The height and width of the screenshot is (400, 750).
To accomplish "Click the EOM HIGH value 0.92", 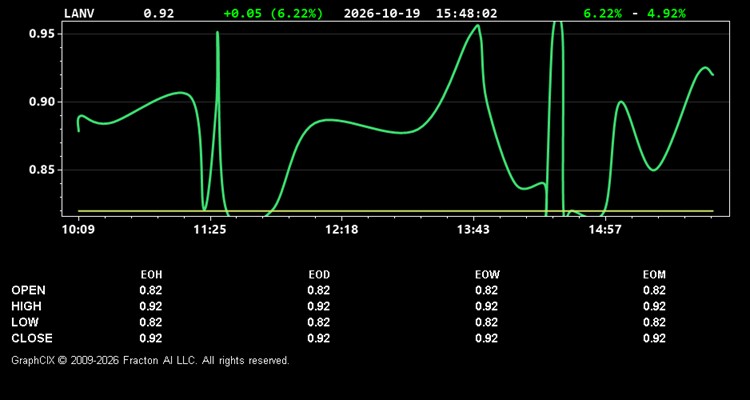I will pyautogui.click(x=654, y=306).
